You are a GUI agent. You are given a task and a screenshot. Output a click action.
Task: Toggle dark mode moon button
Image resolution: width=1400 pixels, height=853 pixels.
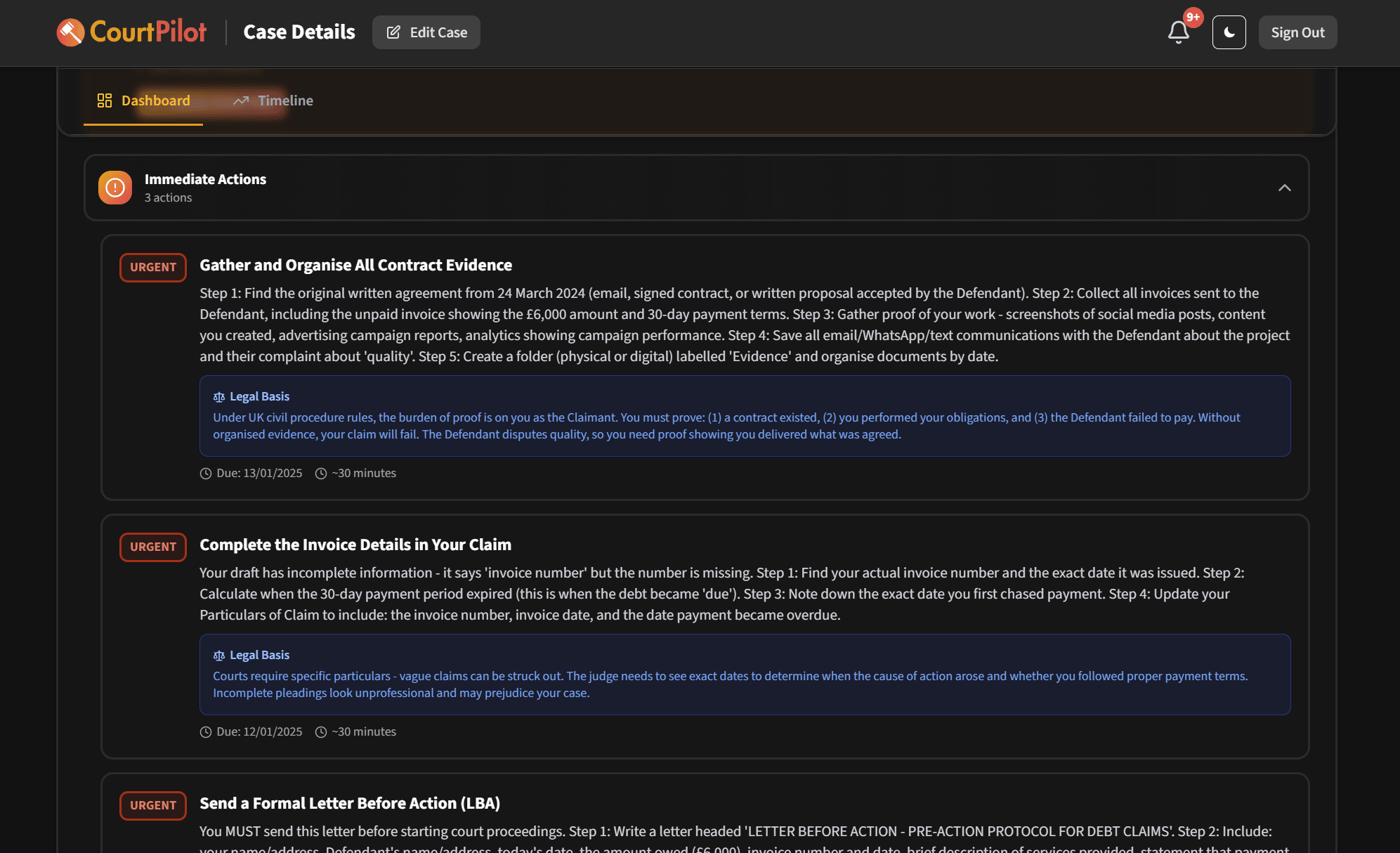tap(1229, 32)
